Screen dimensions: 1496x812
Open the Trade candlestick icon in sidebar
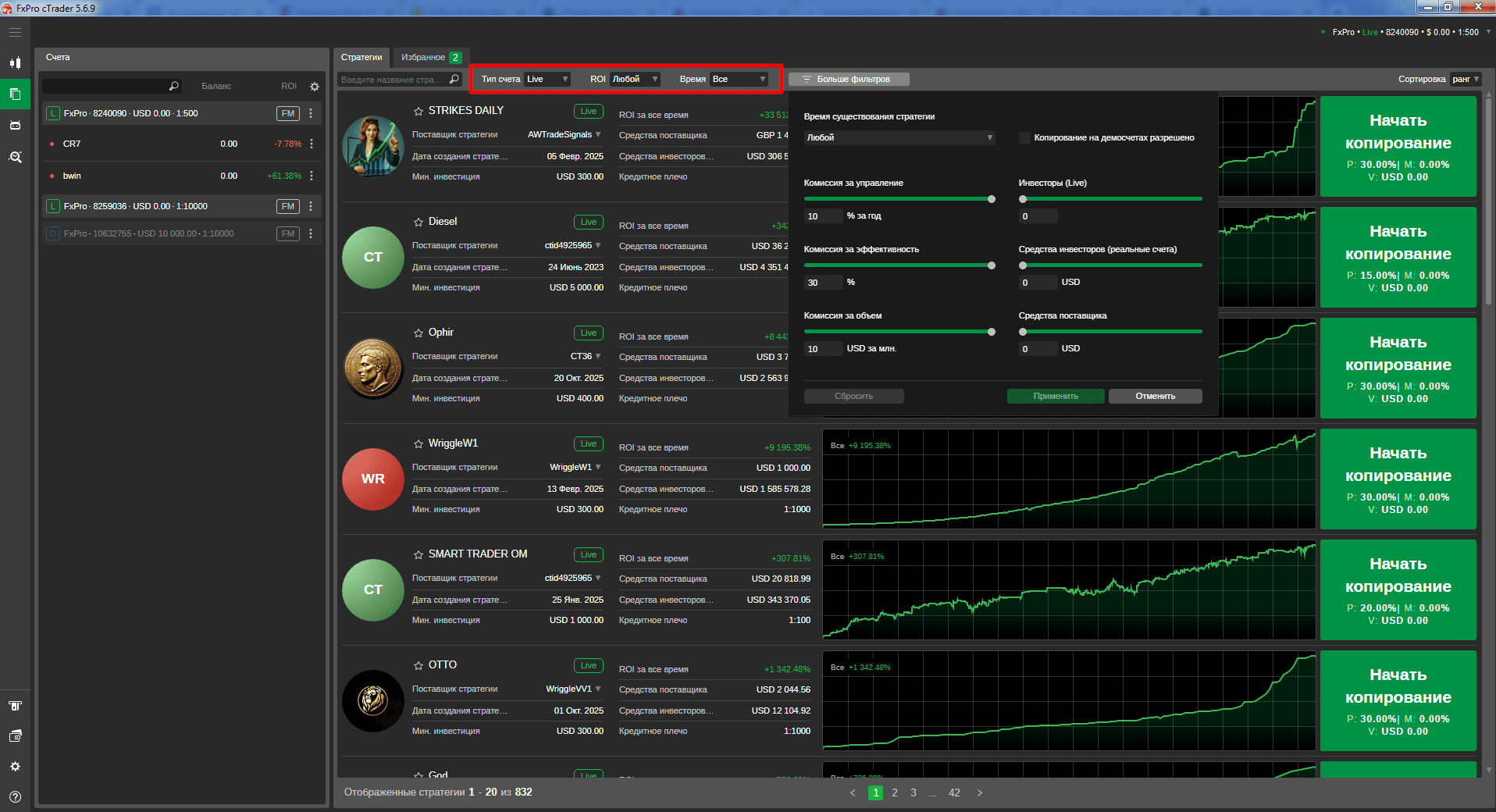[x=15, y=62]
